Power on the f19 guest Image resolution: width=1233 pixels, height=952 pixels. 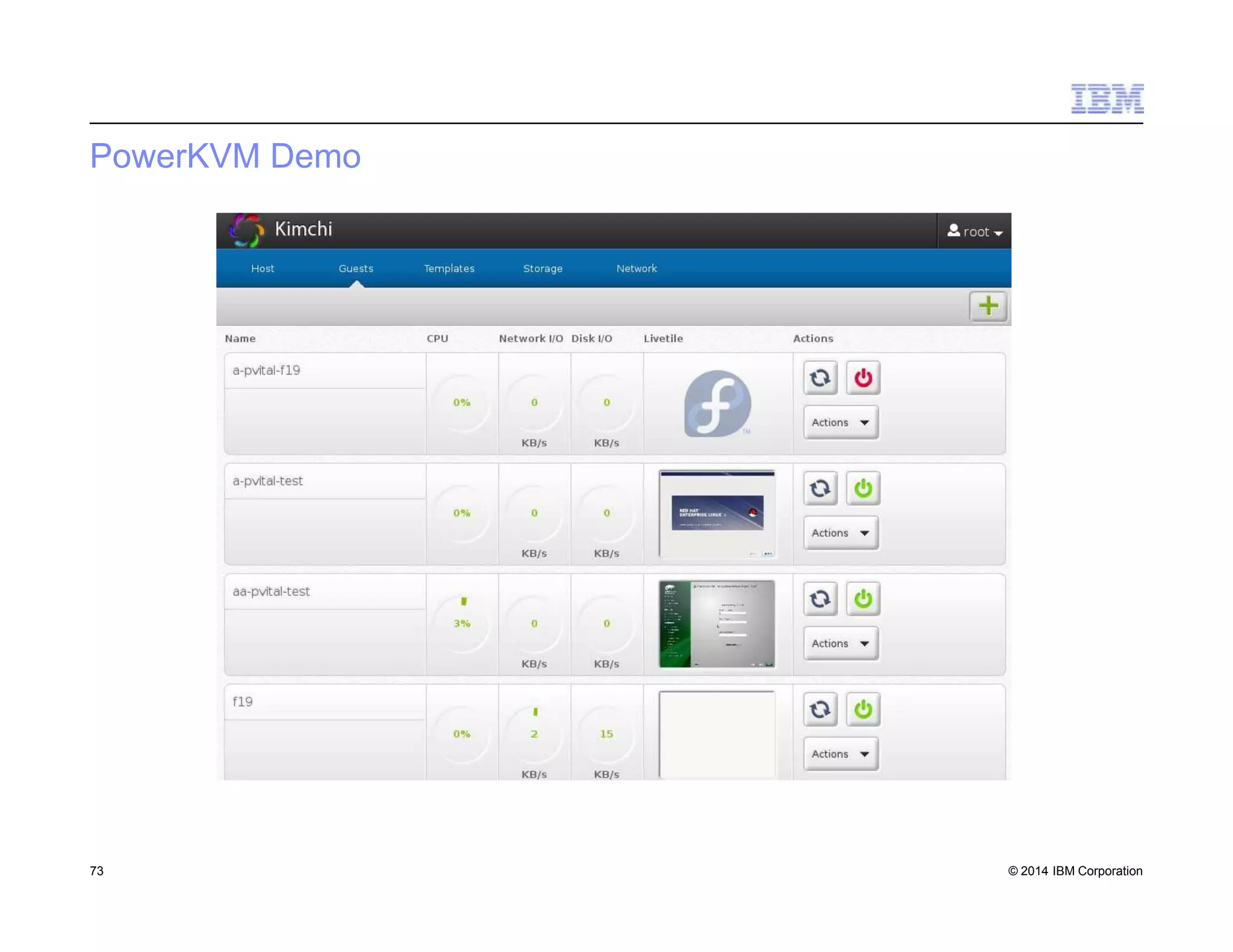863,709
